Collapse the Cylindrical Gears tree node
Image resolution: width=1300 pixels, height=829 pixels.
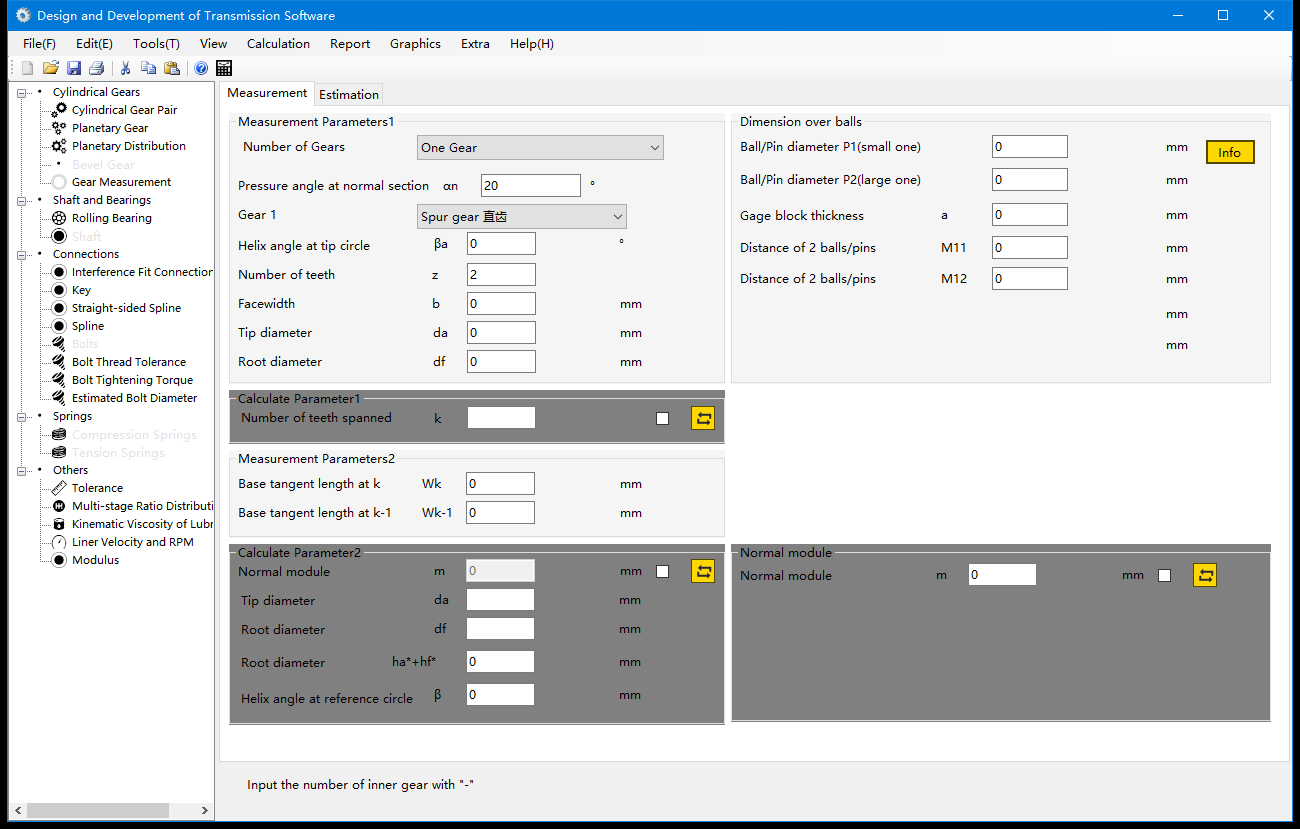22,92
